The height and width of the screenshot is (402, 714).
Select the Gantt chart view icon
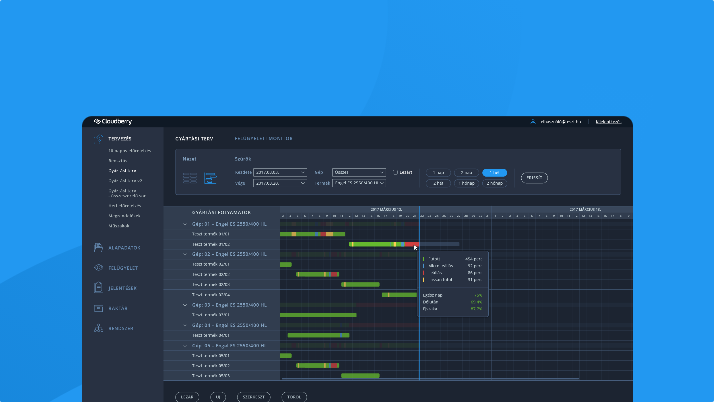pyautogui.click(x=211, y=178)
